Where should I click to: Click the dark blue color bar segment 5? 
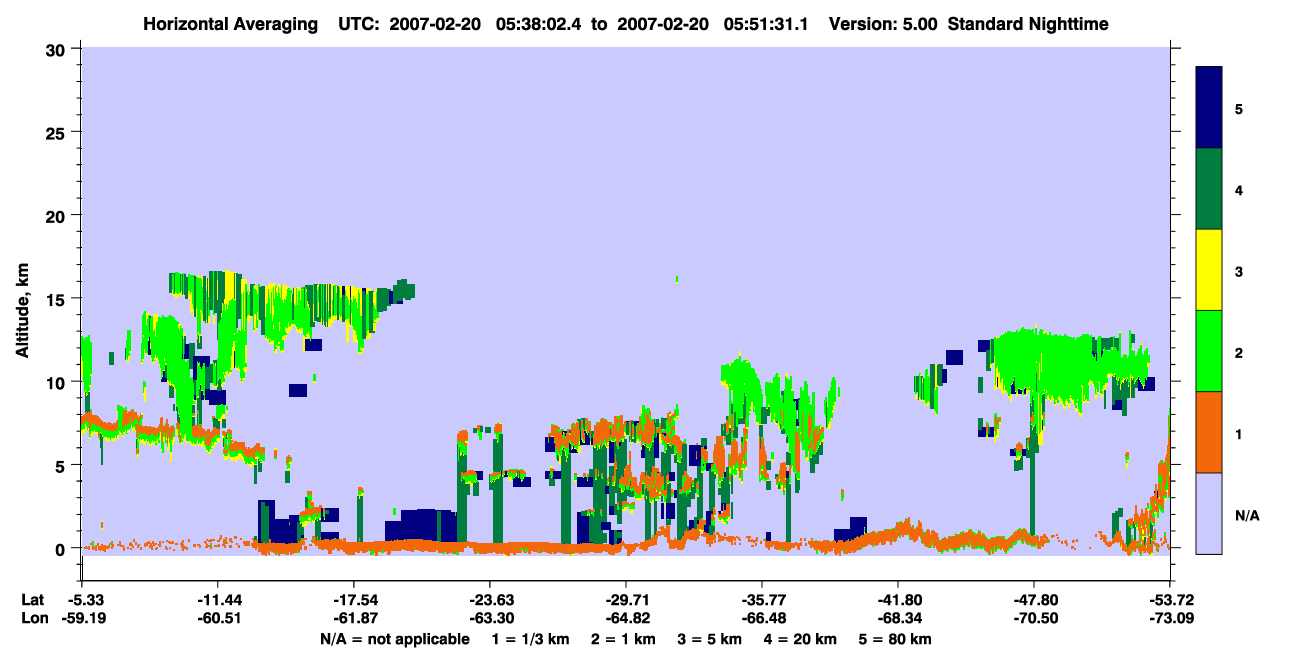1209,108
